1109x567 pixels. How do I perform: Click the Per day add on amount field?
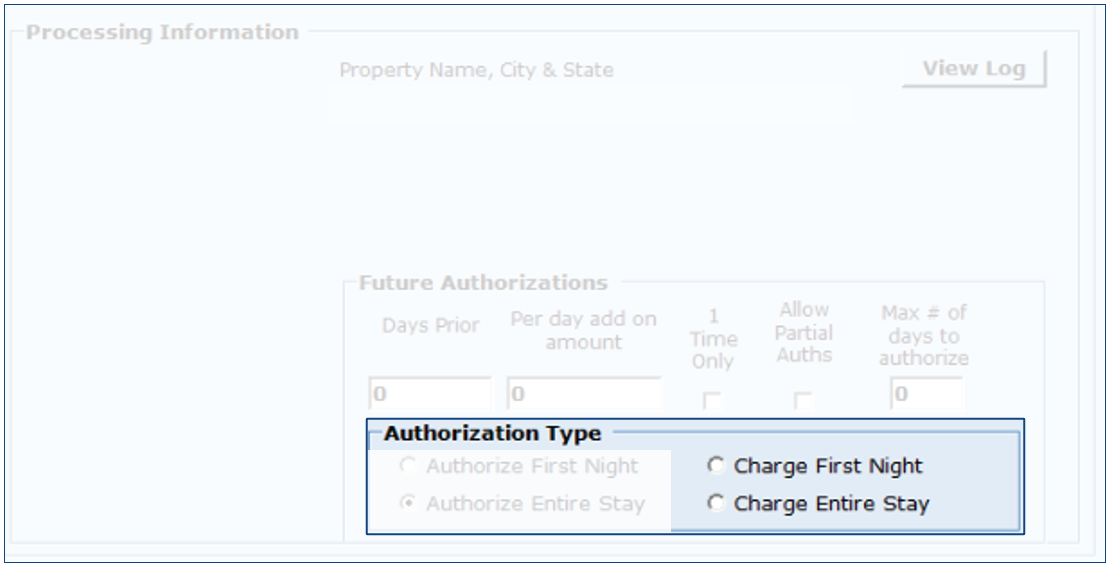(584, 394)
